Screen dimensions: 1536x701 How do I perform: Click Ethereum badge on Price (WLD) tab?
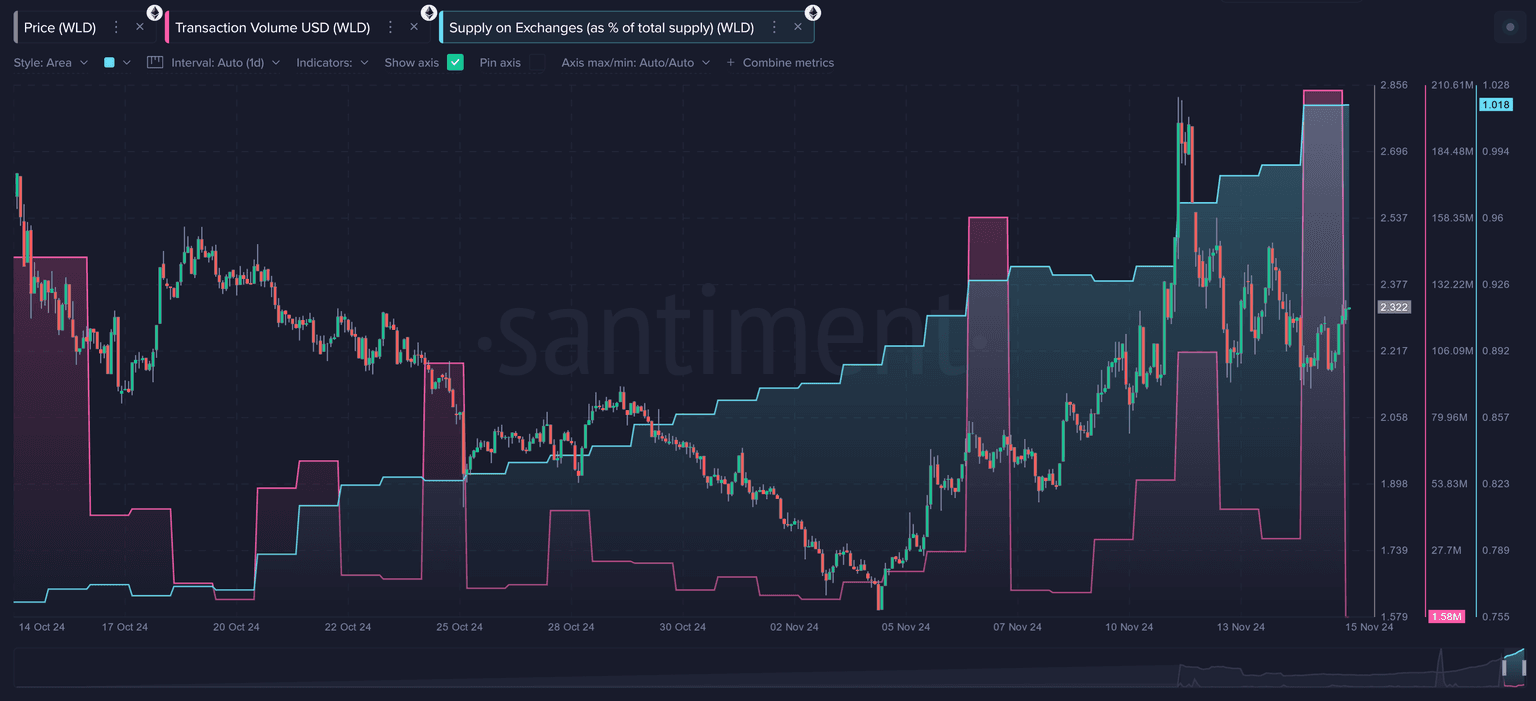pyautogui.click(x=154, y=12)
